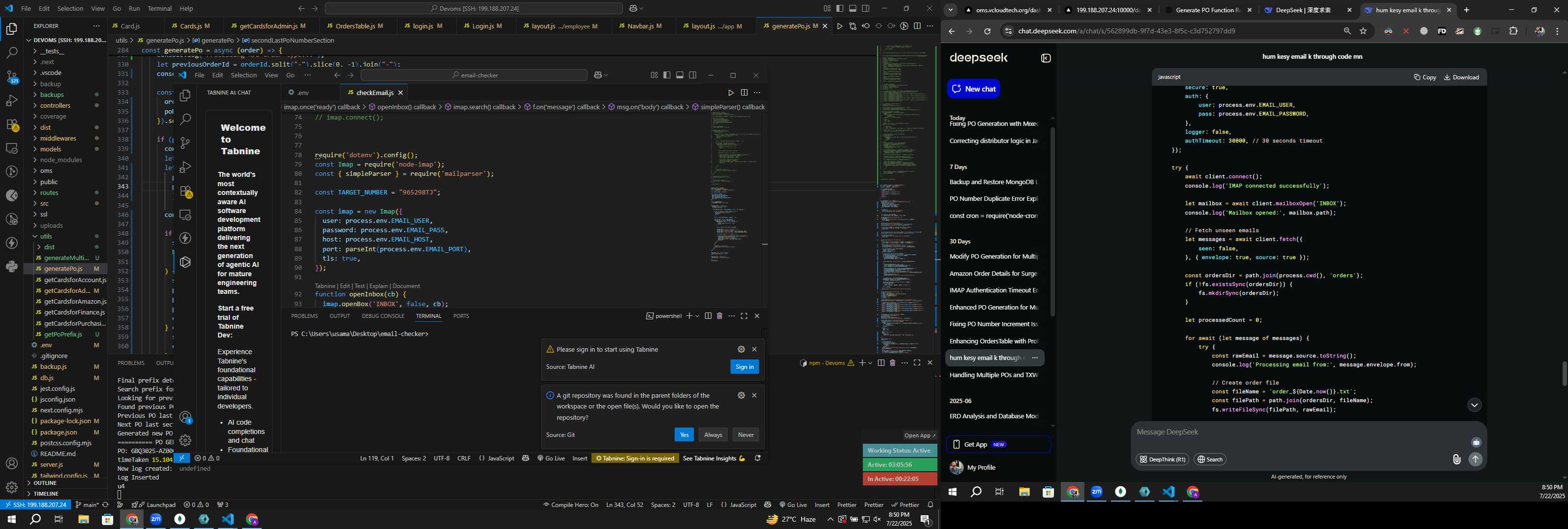The image size is (1568, 529).
Task: Open Zoom from right monitor taskbar
Action: 1097,492
